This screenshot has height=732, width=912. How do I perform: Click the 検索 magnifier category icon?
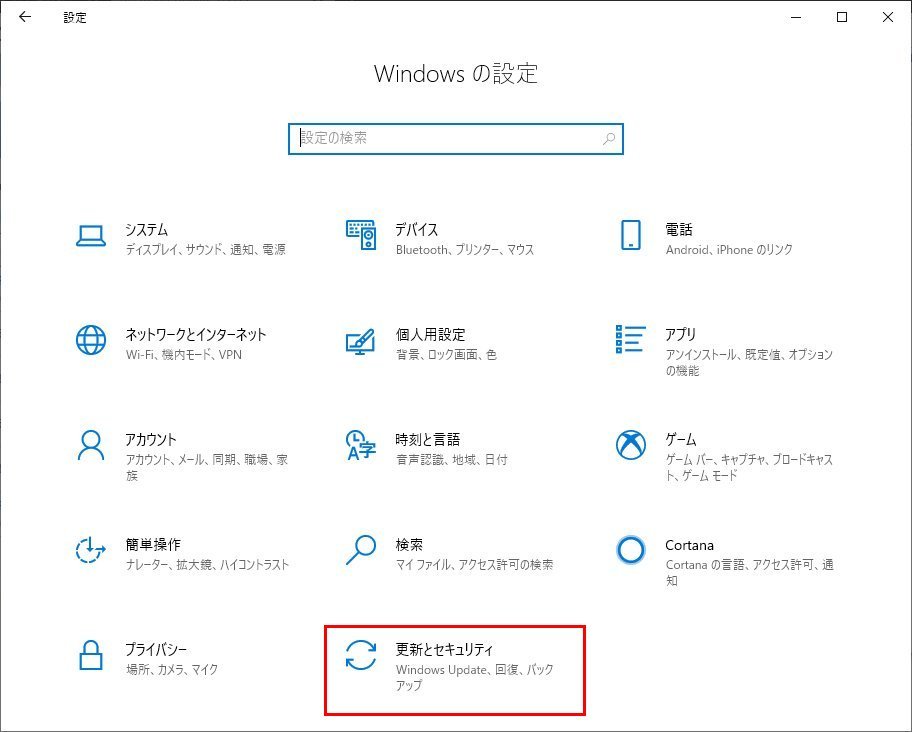coord(360,550)
